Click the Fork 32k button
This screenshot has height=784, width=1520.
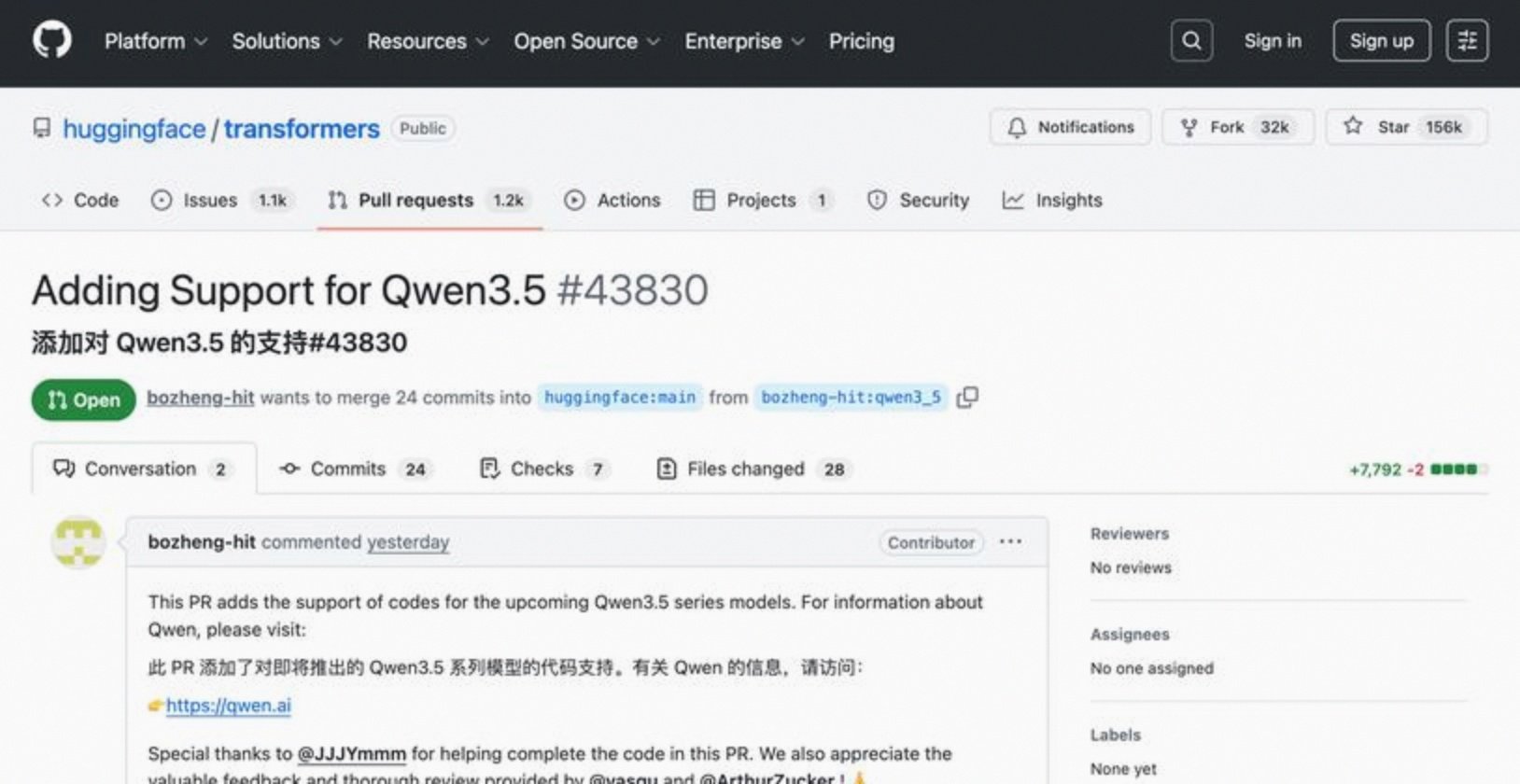tap(1238, 127)
